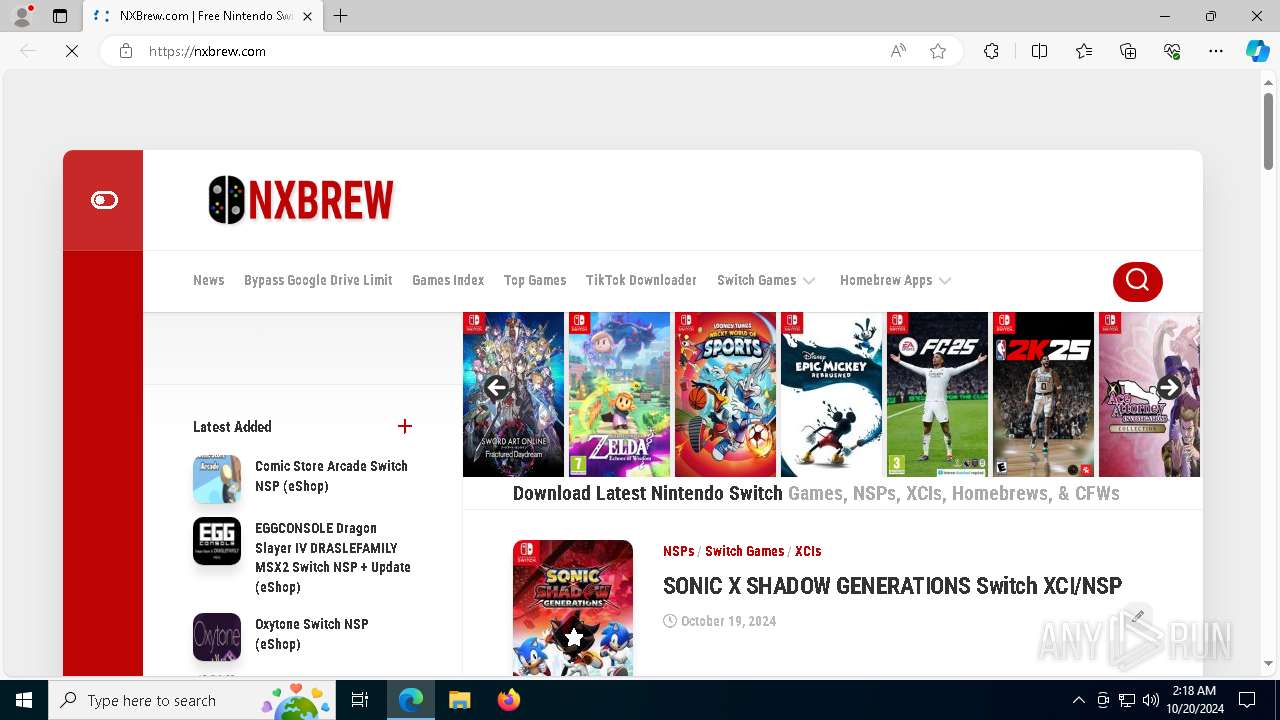
Task: Open the notification center
Action: point(1247,700)
